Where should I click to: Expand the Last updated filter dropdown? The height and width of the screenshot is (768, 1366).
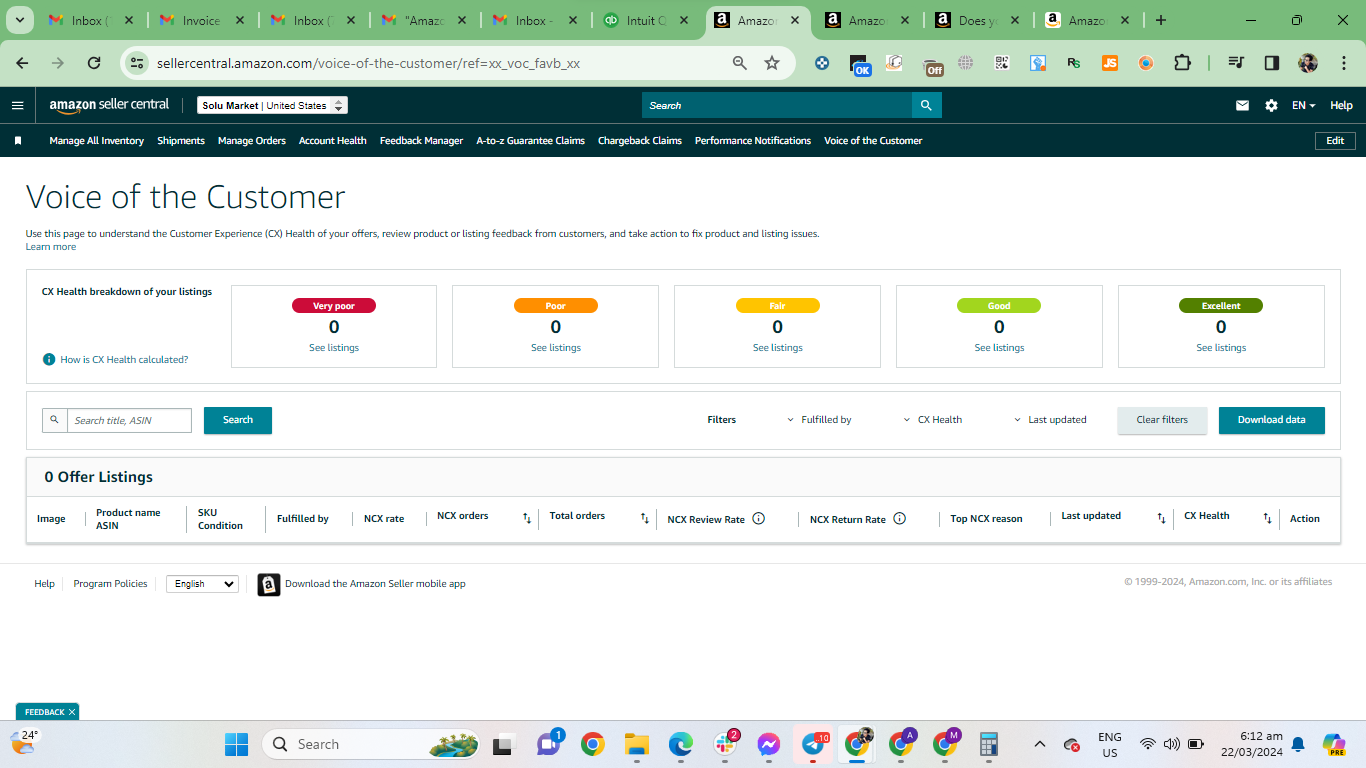coord(1050,420)
